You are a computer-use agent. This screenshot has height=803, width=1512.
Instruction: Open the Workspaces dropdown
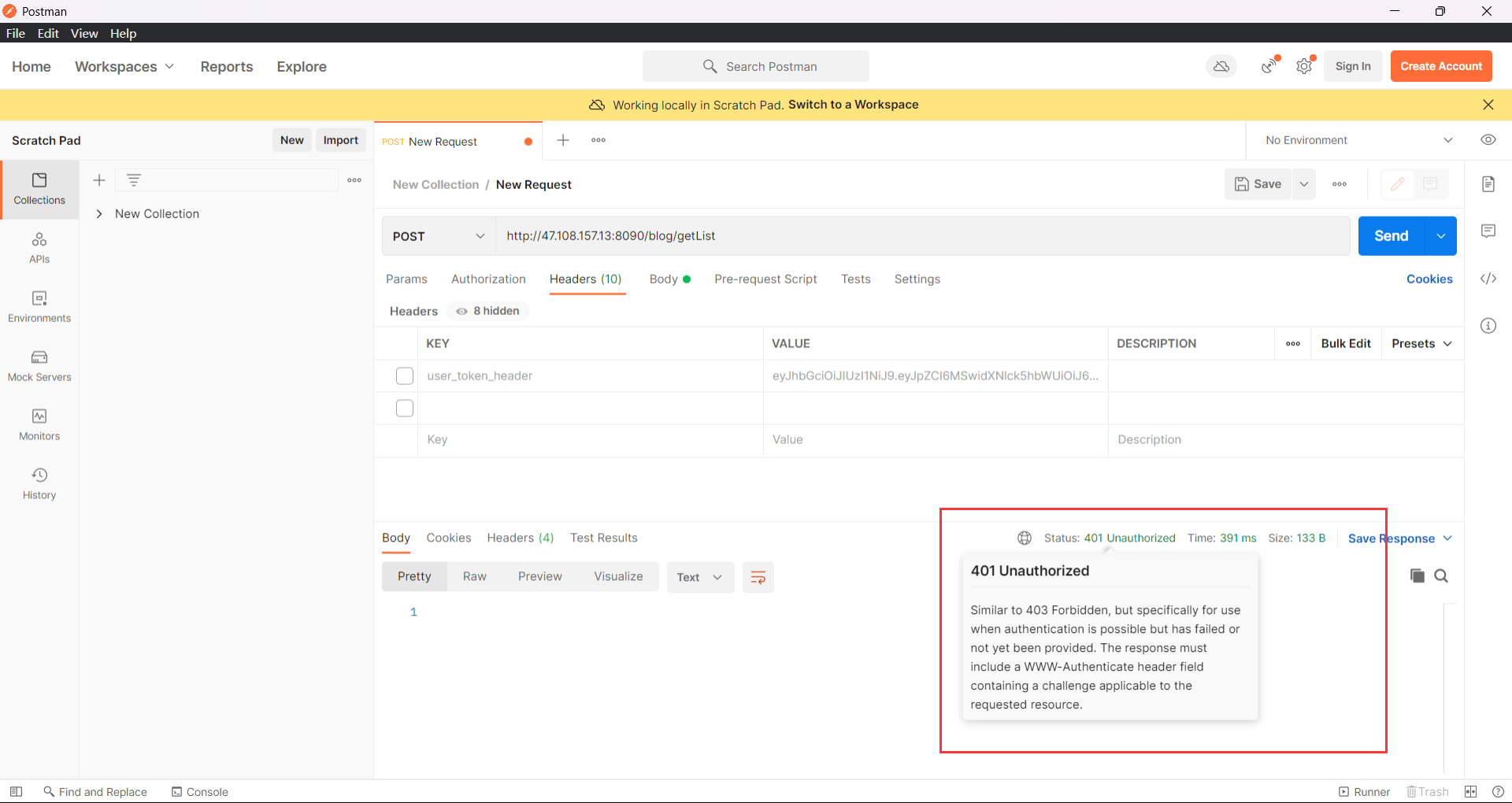coord(124,67)
